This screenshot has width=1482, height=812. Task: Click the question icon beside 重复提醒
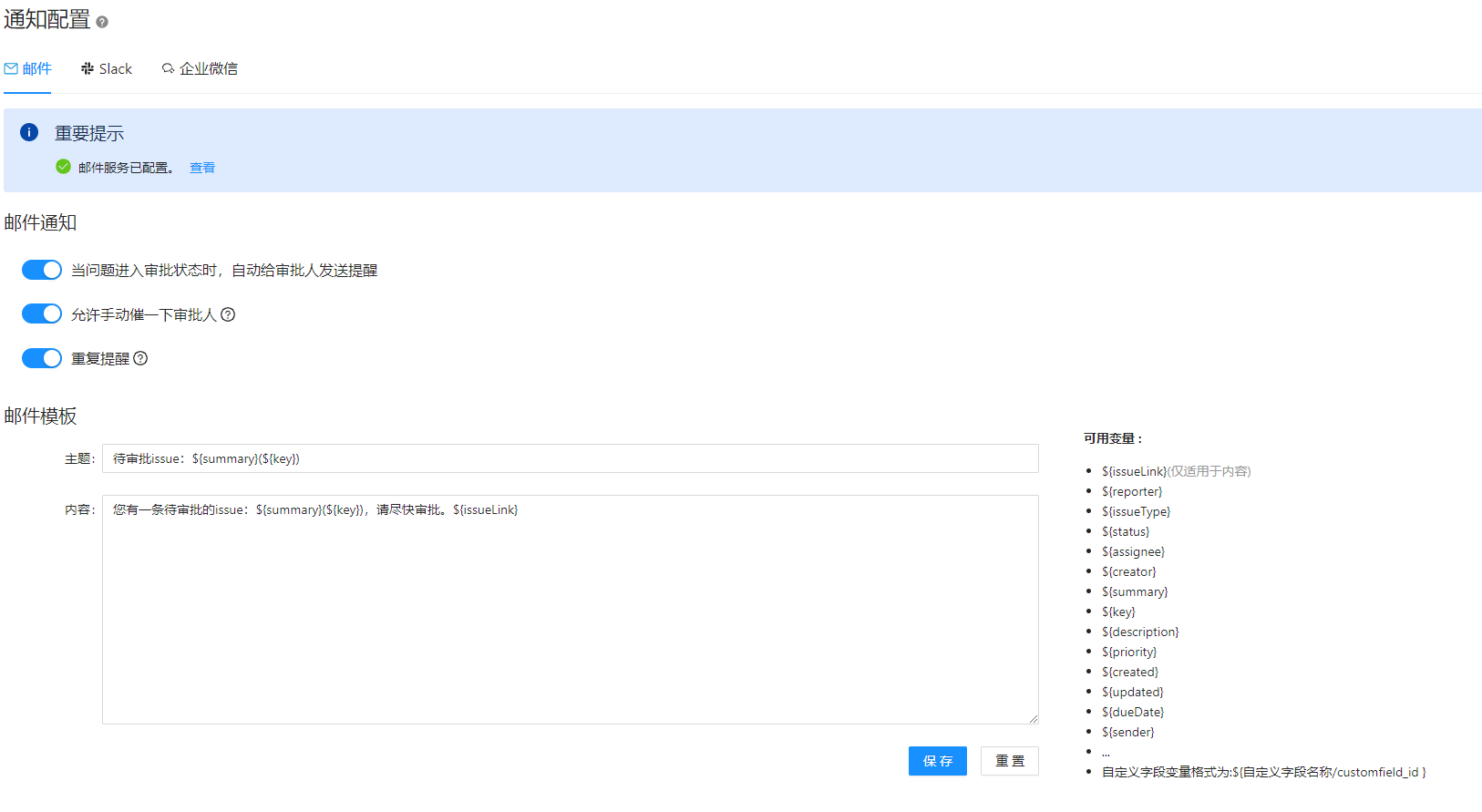click(x=140, y=358)
